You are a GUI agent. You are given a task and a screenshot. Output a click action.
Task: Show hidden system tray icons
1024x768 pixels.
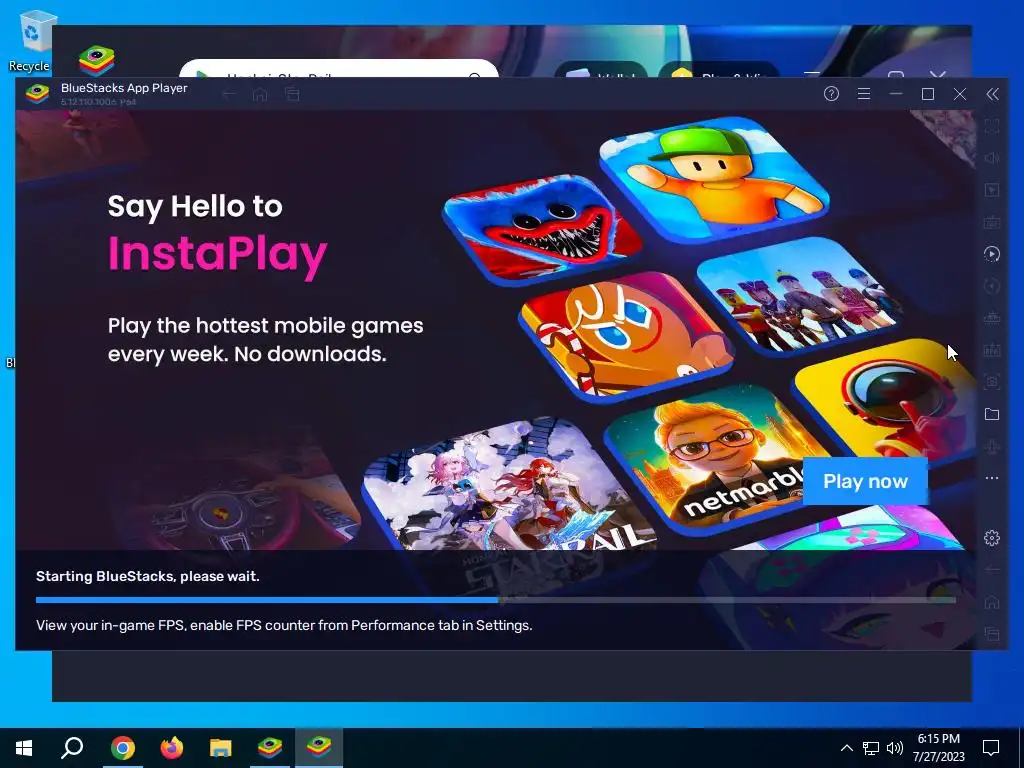(x=846, y=748)
